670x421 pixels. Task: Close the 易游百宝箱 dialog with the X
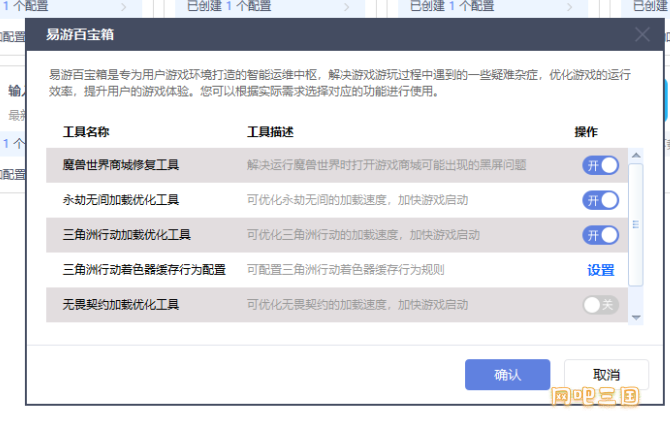(642, 35)
